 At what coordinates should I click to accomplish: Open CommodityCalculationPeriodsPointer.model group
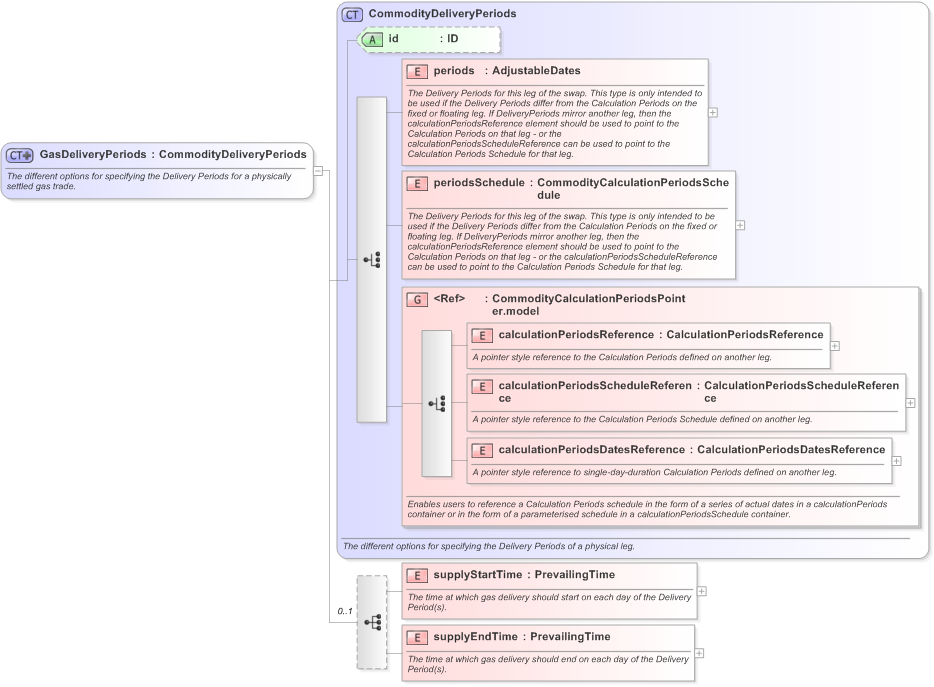[x=589, y=304]
